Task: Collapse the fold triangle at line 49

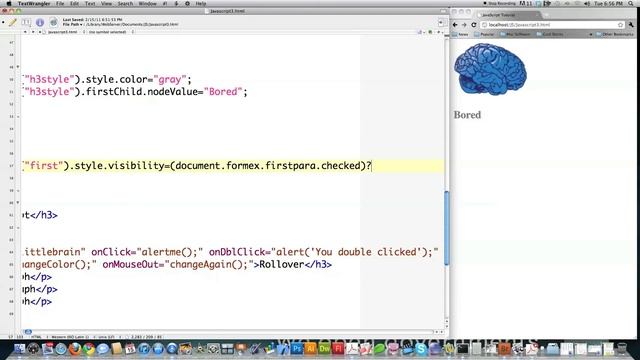Action: tap(18, 67)
